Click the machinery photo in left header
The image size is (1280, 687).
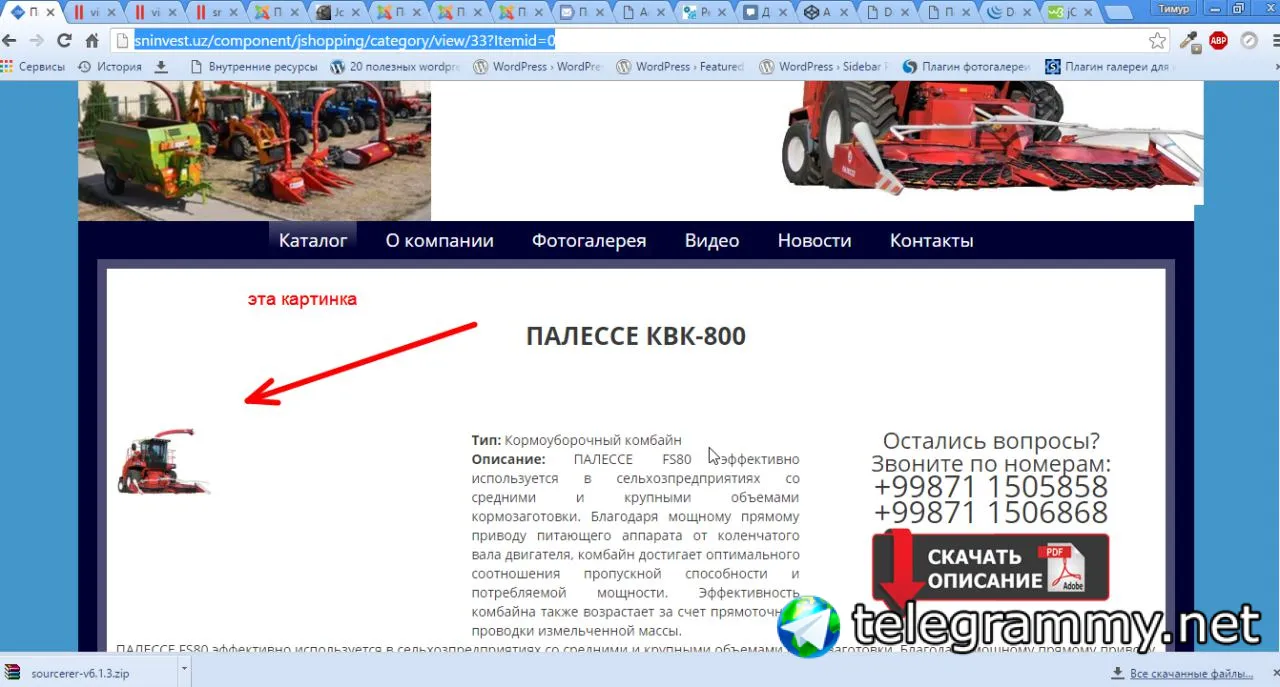tap(255, 151)
